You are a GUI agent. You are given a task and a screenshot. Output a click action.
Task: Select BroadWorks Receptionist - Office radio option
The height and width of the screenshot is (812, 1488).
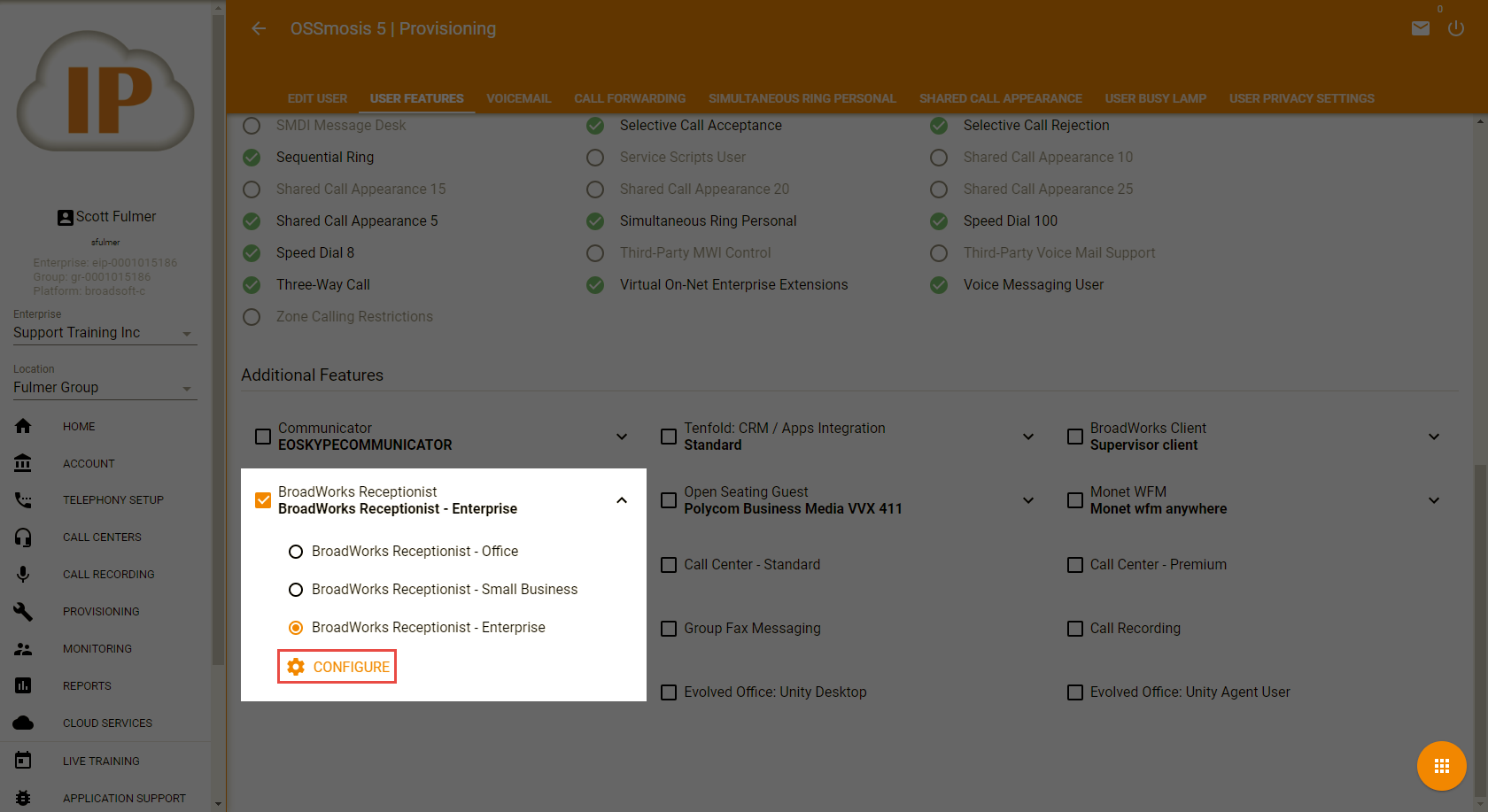(296, 552)
